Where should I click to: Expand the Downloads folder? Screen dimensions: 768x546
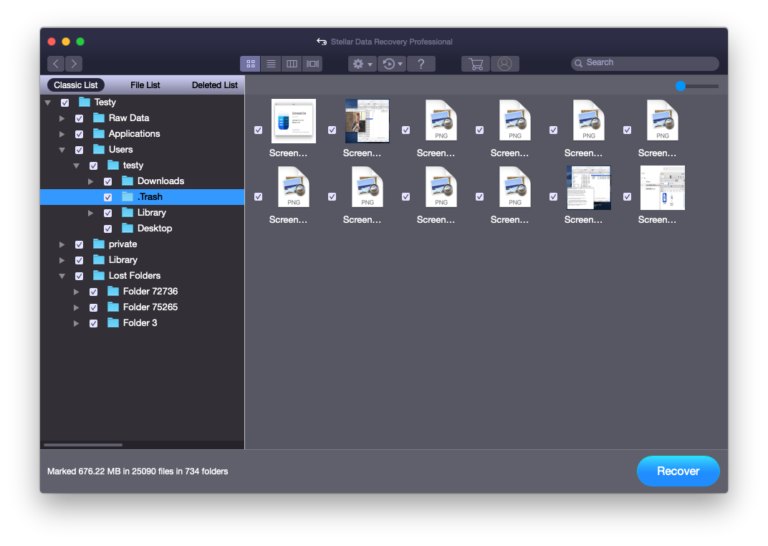(91, 182)
